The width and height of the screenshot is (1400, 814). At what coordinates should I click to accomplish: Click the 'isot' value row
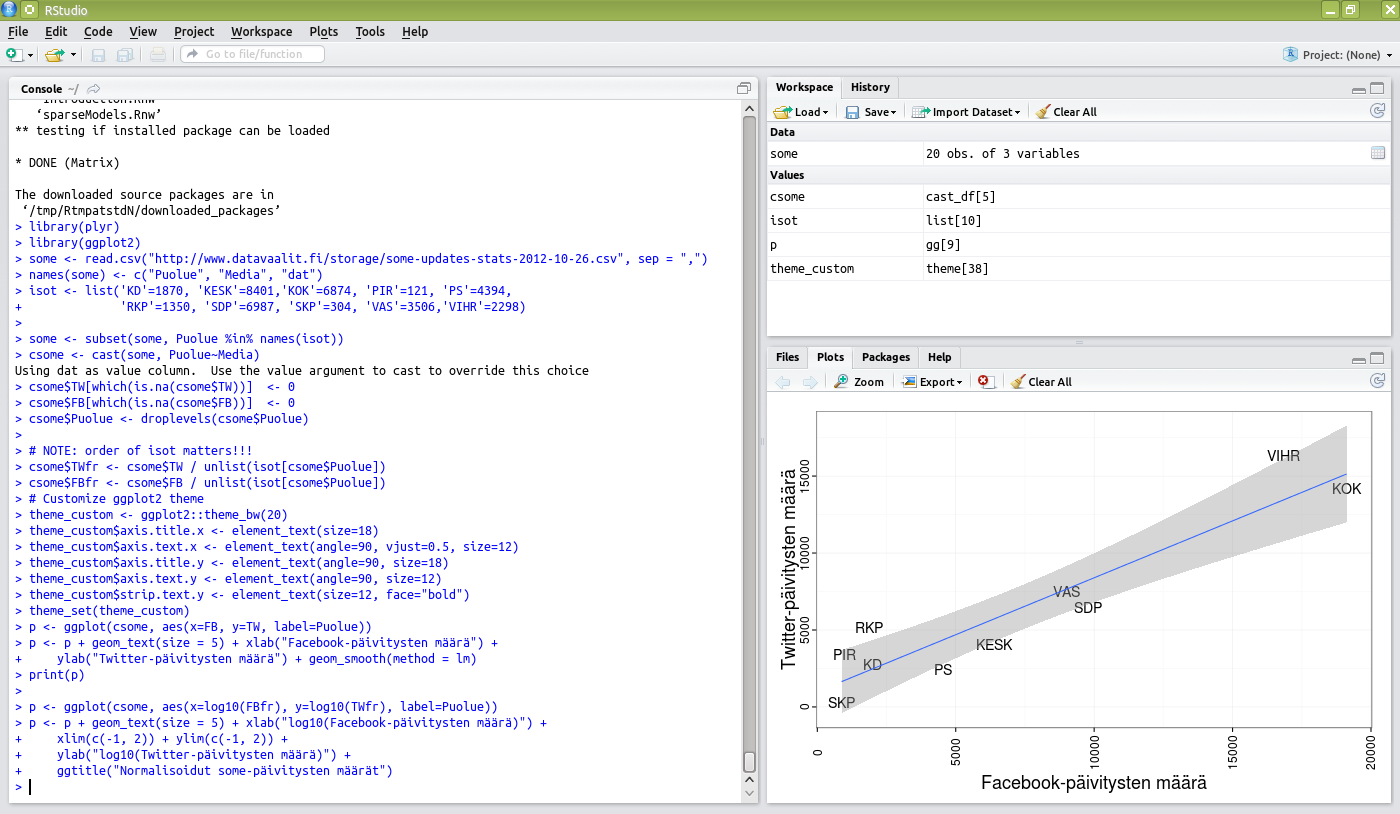[x=1079, y=220]
